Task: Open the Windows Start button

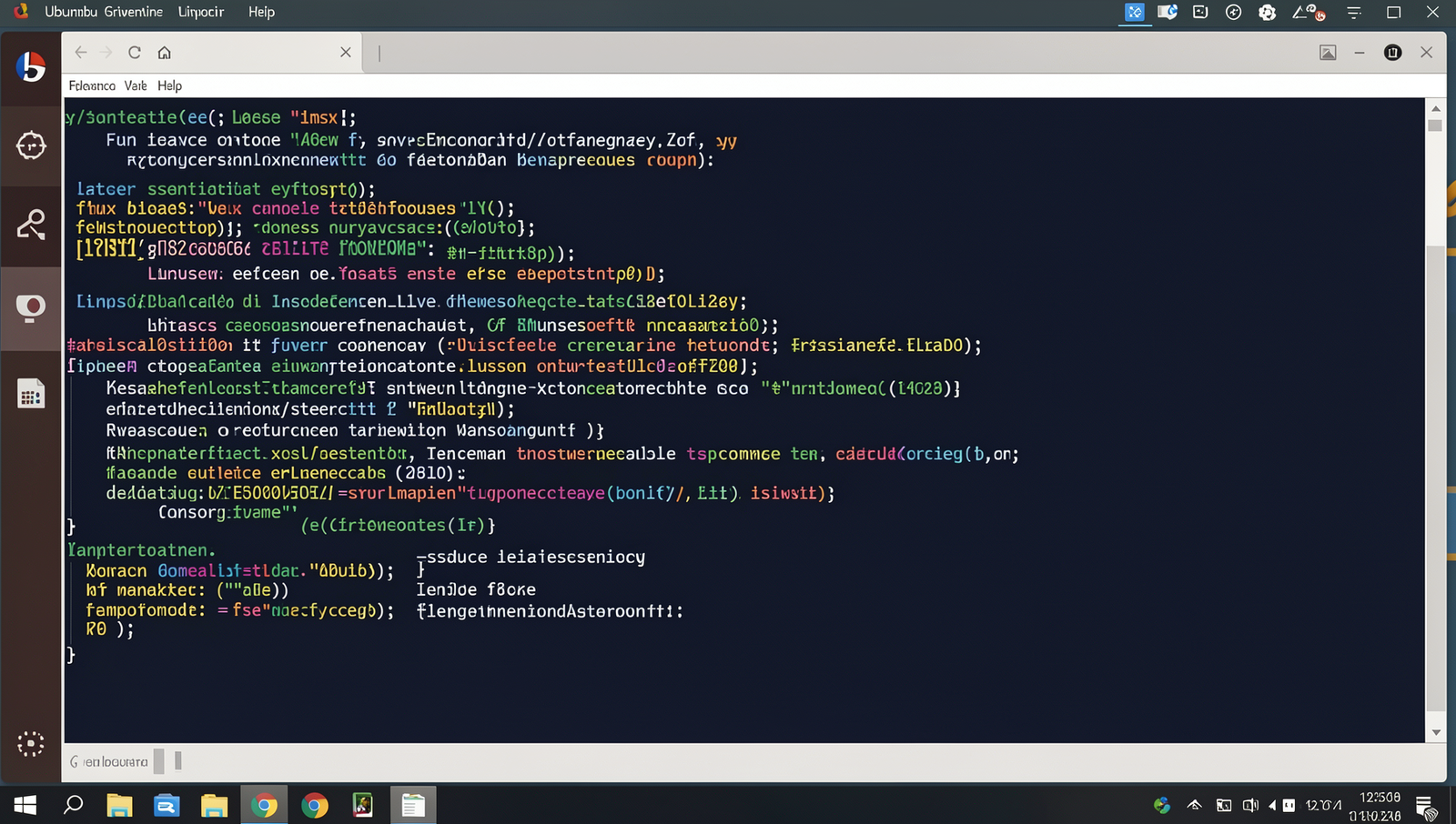Action: (25, 805)
